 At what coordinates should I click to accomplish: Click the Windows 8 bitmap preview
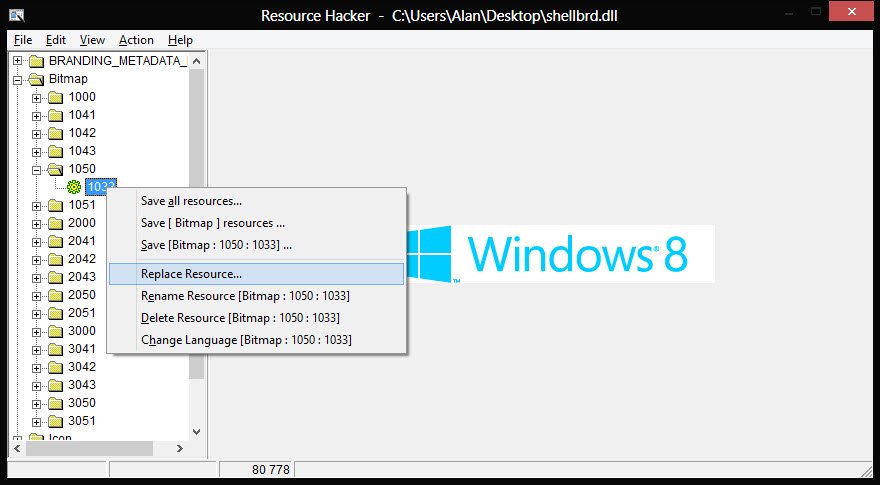pos(560,254)
